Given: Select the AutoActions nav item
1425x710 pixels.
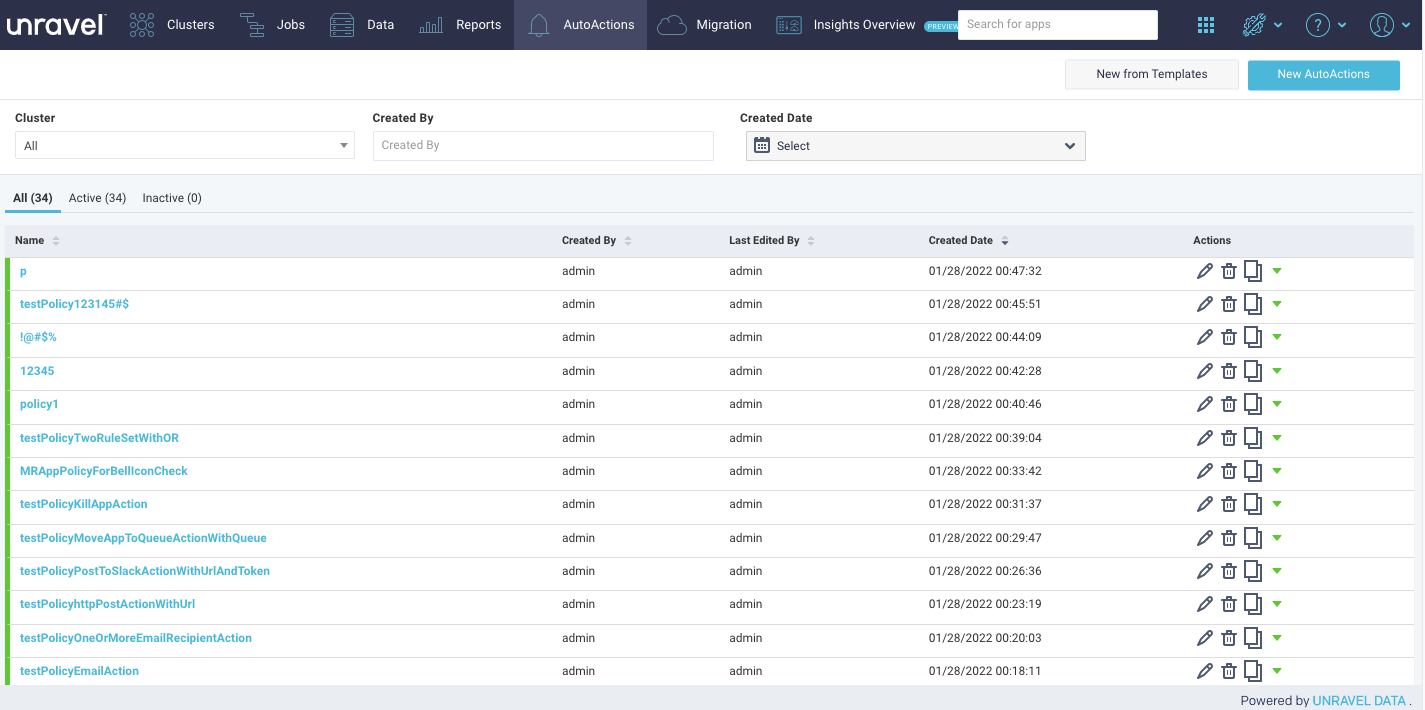Looking at the screenshot, I should (x=581, y=25).
